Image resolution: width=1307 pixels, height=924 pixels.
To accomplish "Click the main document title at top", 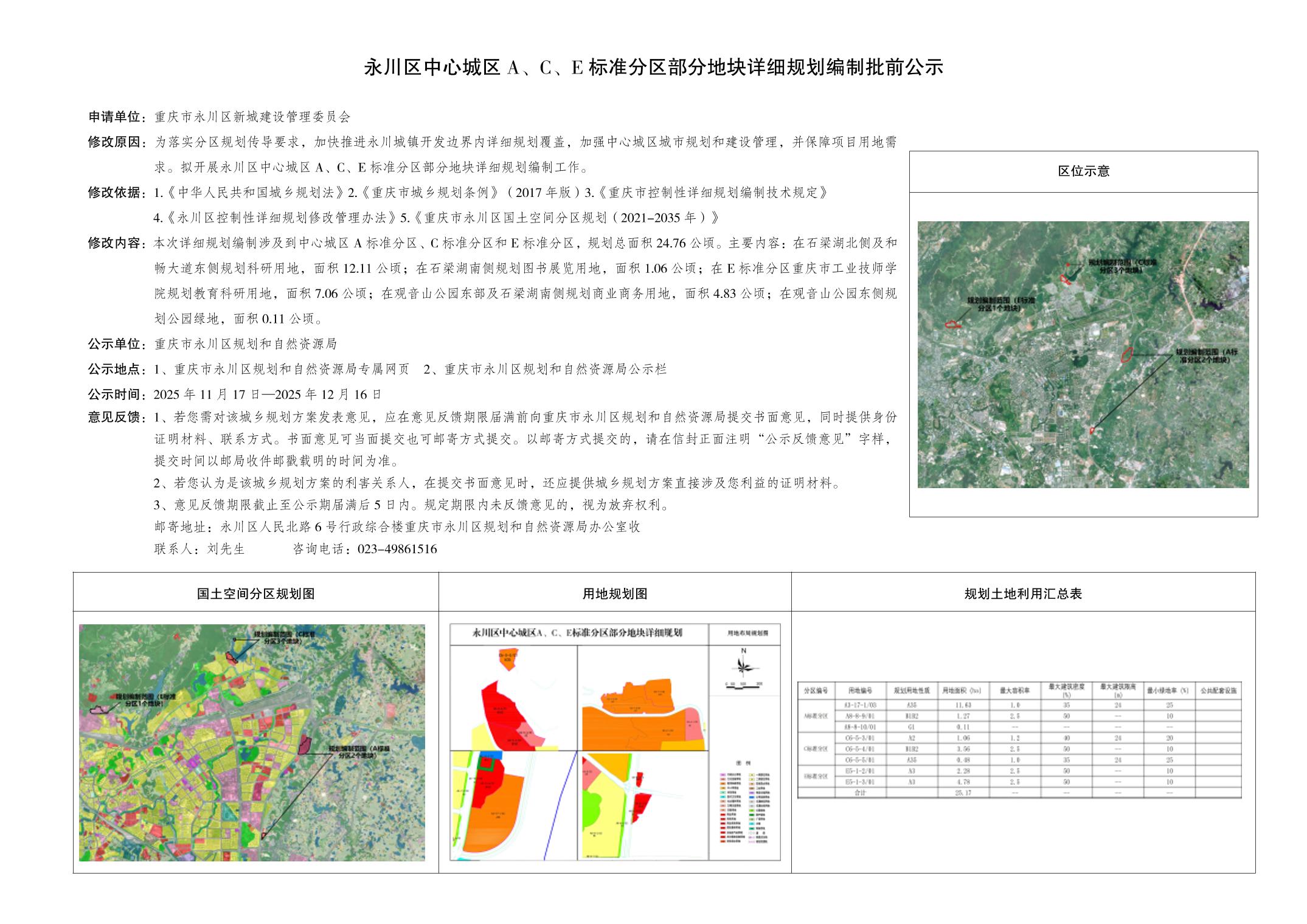I will pos(653,67).
